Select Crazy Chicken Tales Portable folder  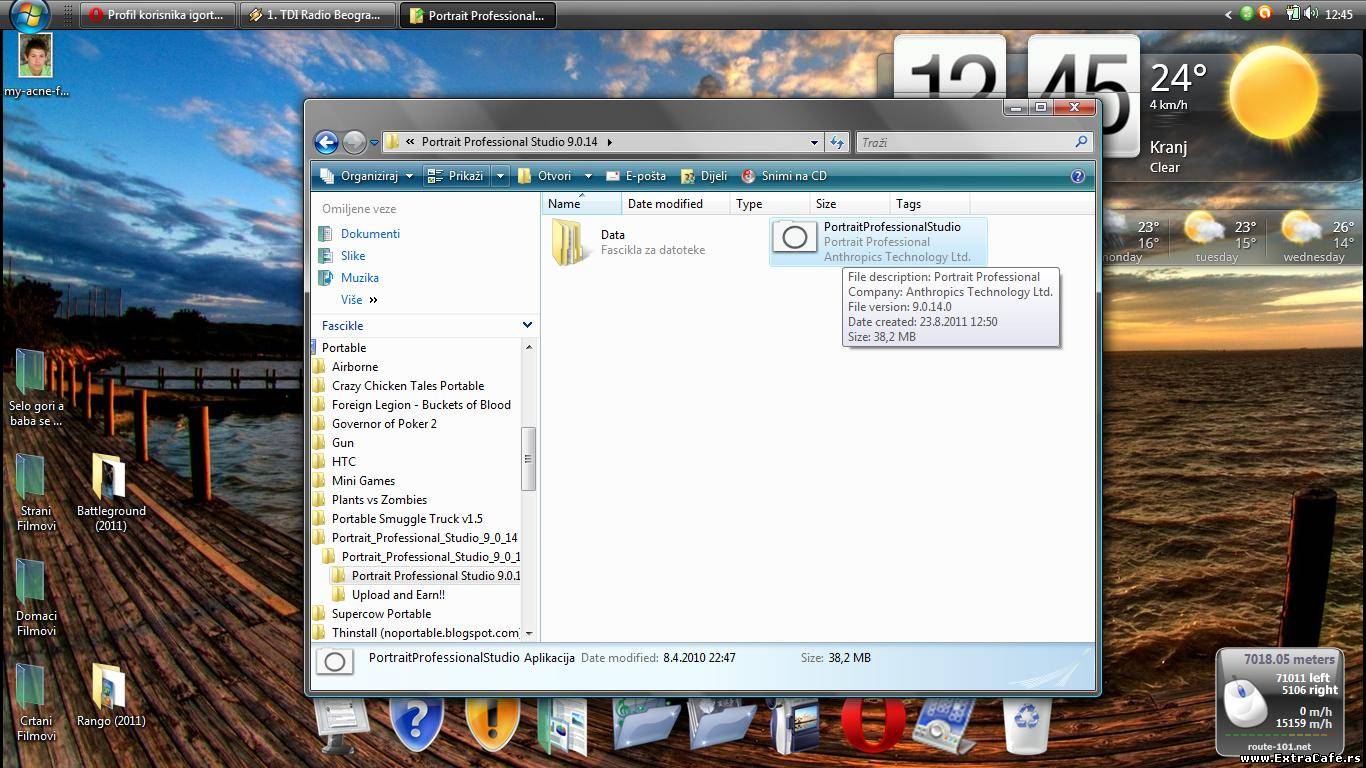pos(408,386)
